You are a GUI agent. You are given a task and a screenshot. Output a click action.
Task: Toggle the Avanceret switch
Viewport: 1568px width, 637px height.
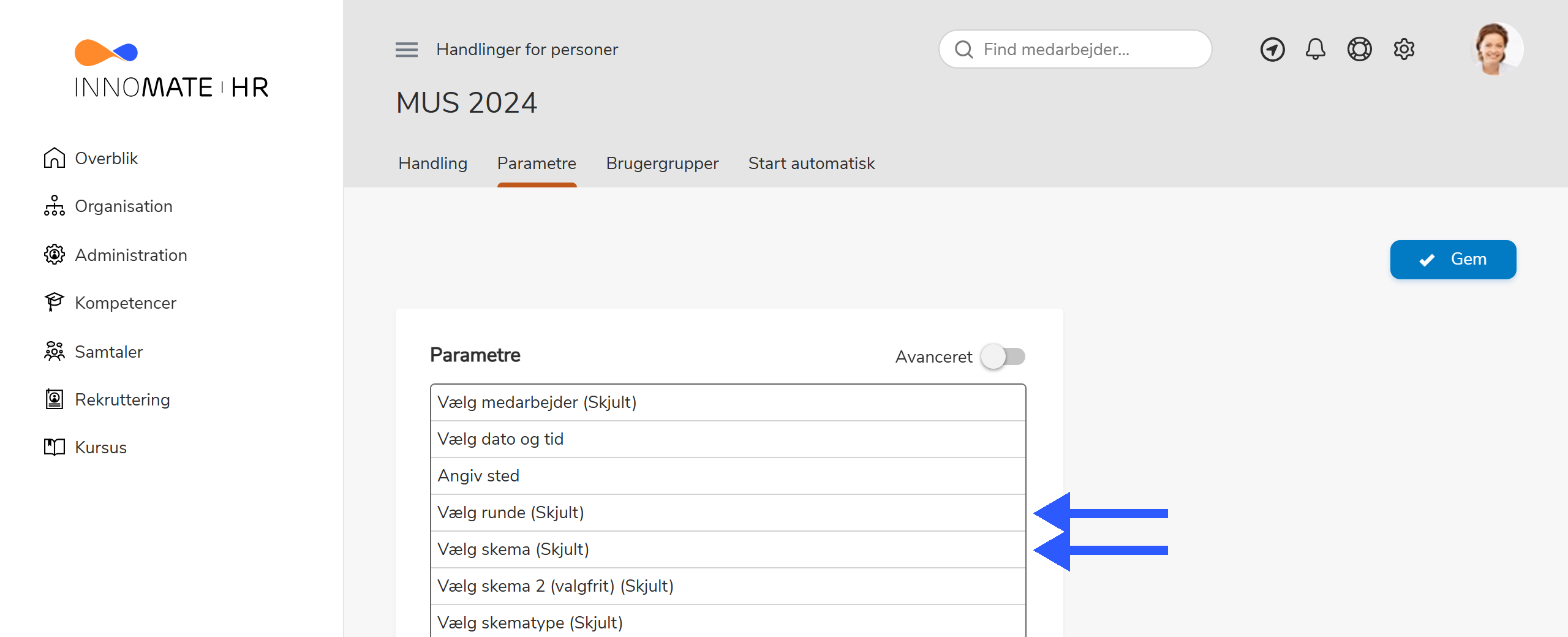point(1003,356)
